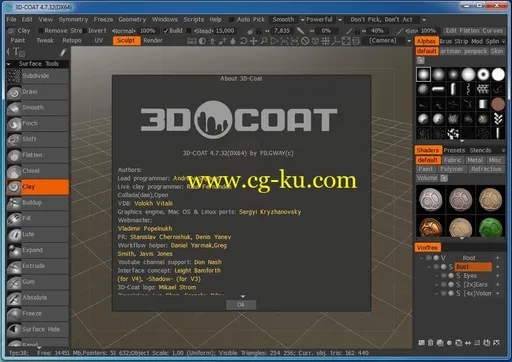Select the Lute tool
Image resolution: width=512 pixels, height=362 pixels.
(x=37, y=234)
